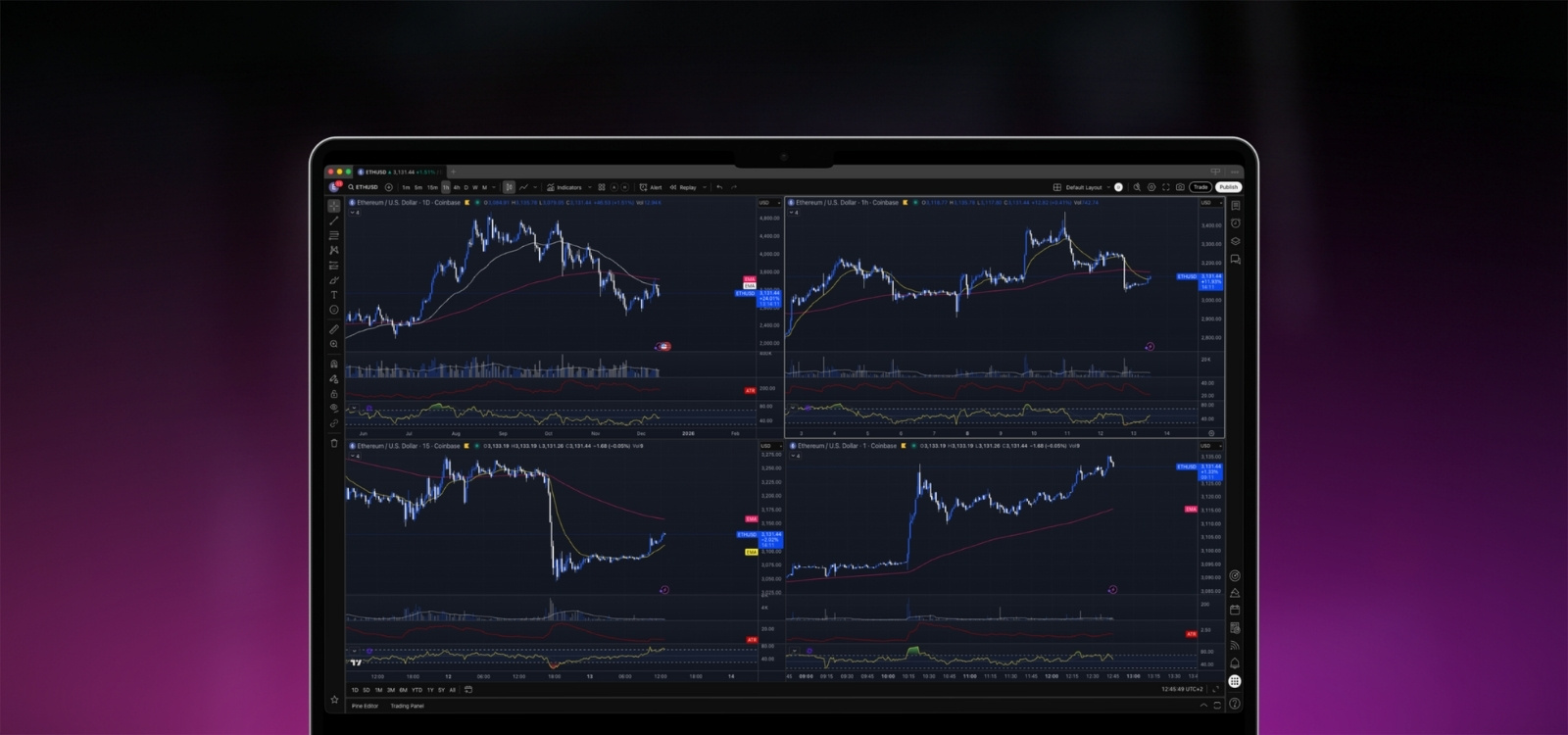Open chart settings gear icon
This screenshot has height=735, width=1568.
point(1151,187)
